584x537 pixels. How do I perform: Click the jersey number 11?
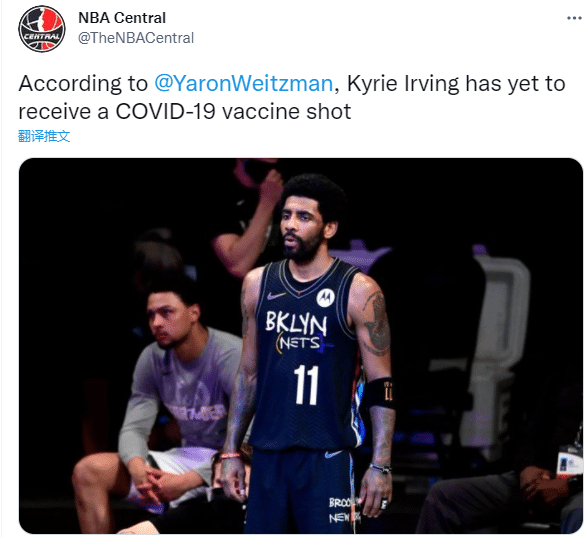pyautogui.click(x=307, y=385)
